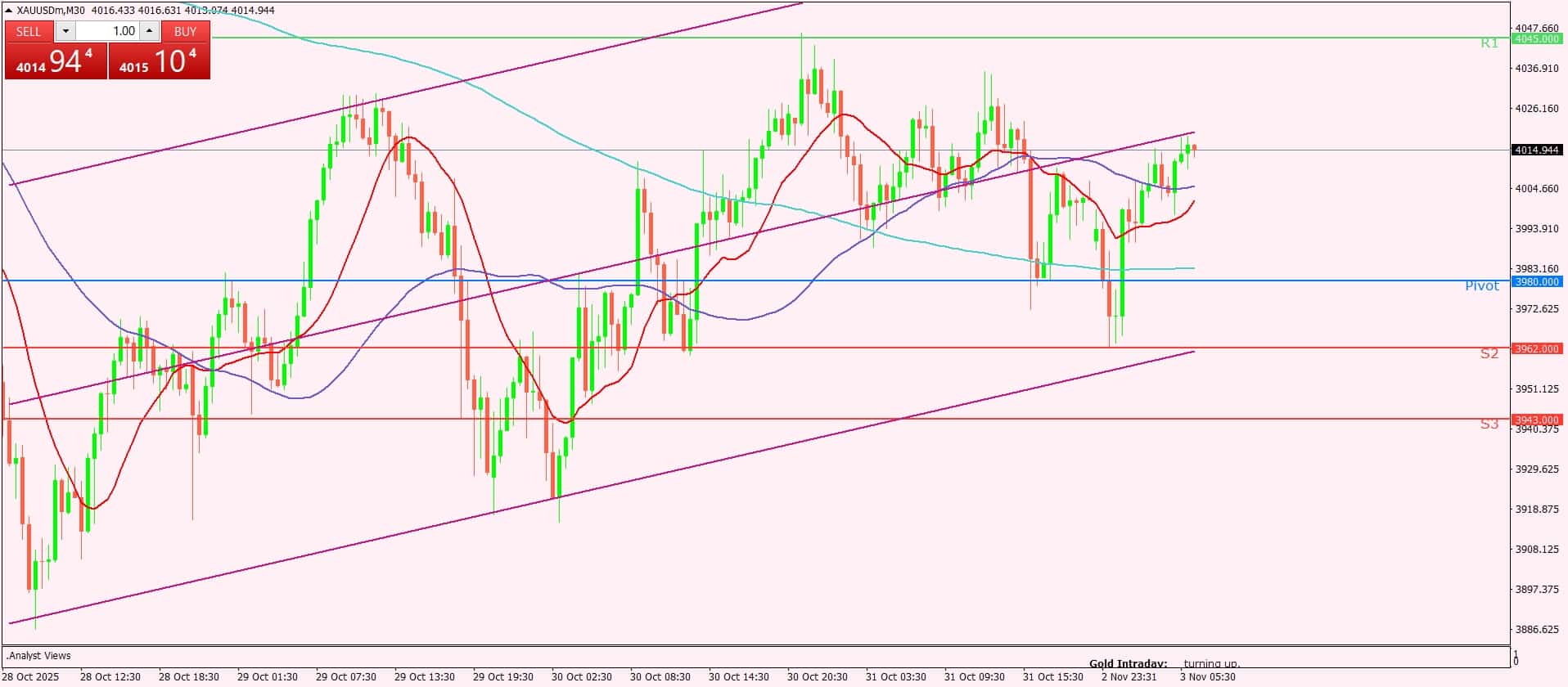Collapse the one-click trading panel arrow
This screenshot has width=1568, height=687.
9,11
